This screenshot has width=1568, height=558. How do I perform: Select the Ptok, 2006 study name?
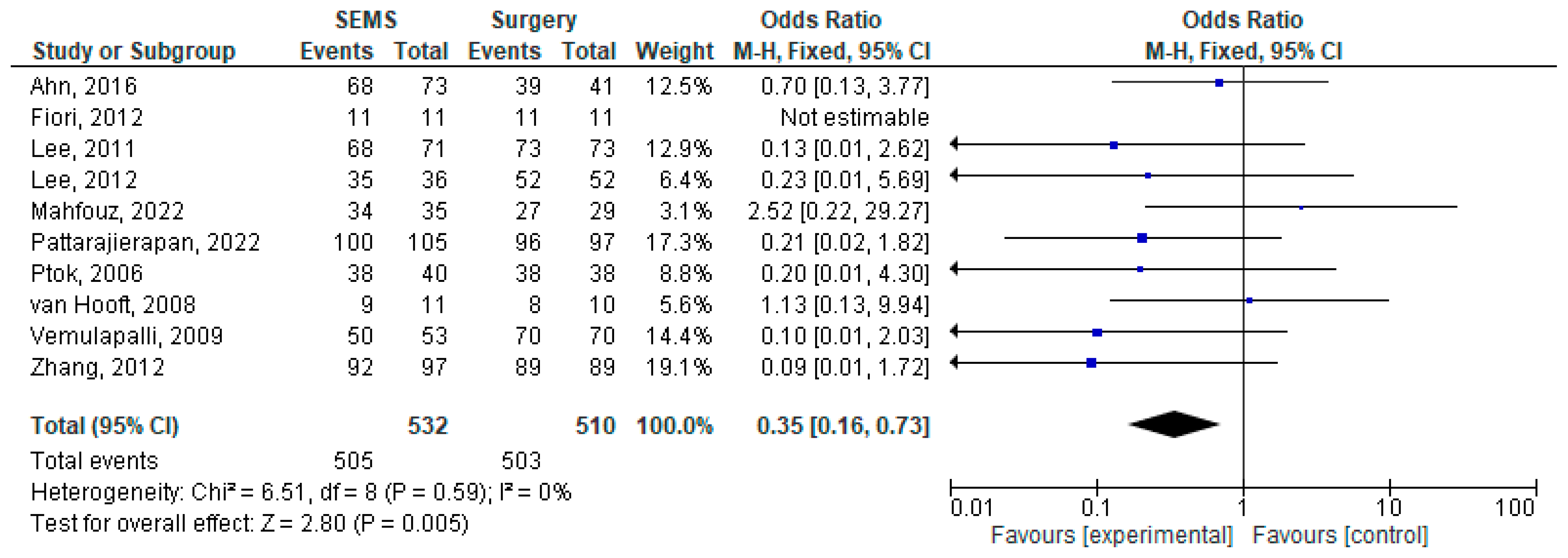click(87, 274)
